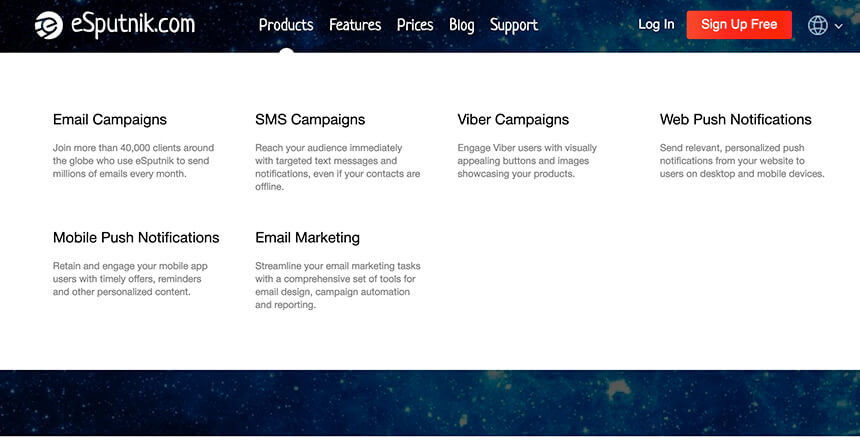The image size is (860, 440).
Task: Go to the Prices page
Action: click(415, 25)
